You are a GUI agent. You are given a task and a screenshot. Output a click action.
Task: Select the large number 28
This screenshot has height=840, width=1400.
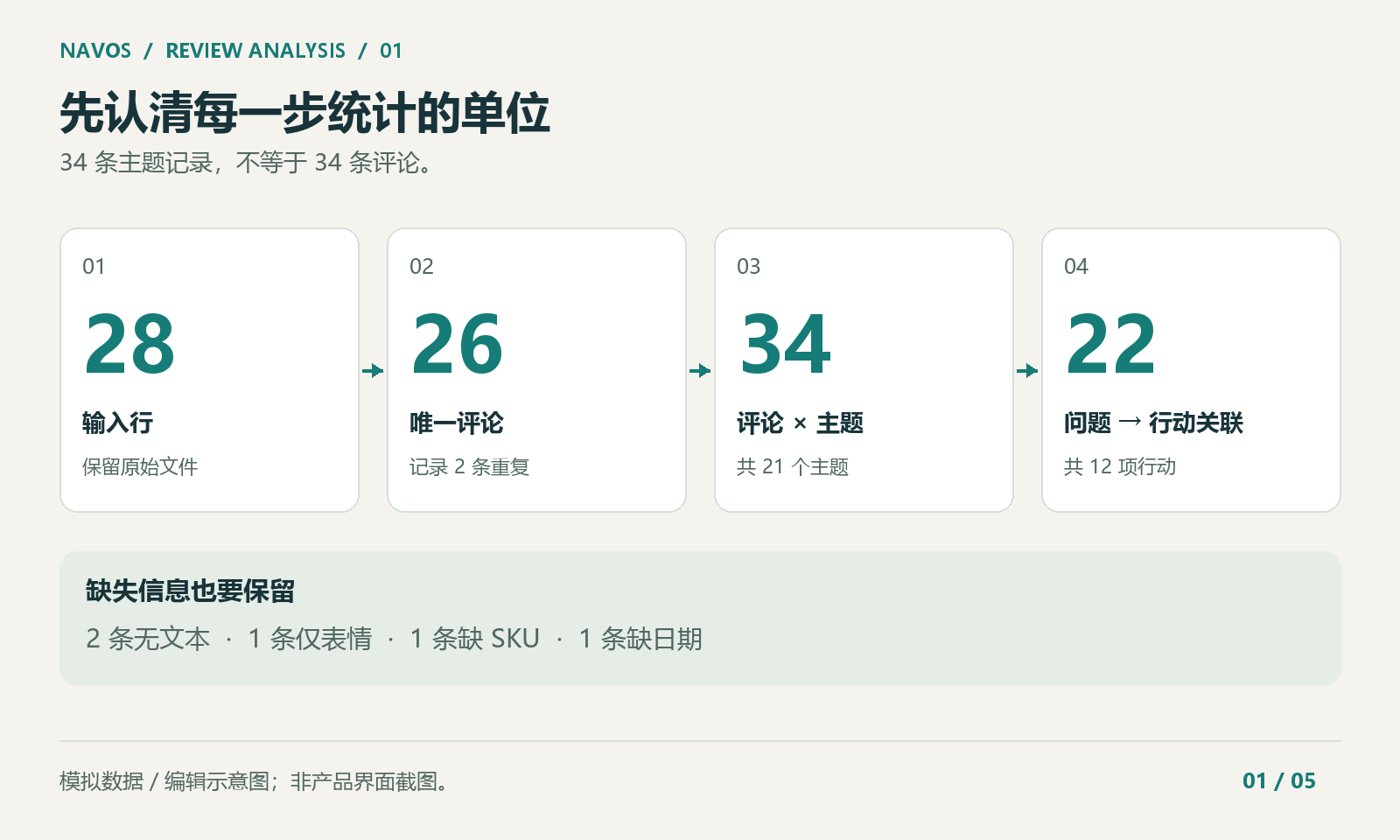coord(130,345)
